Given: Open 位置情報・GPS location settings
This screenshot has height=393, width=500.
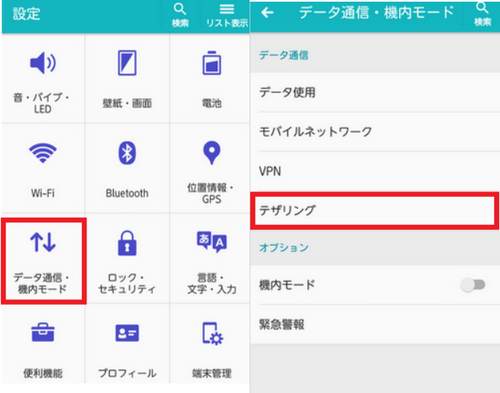Looking at the screenshot, I should 210,168.
